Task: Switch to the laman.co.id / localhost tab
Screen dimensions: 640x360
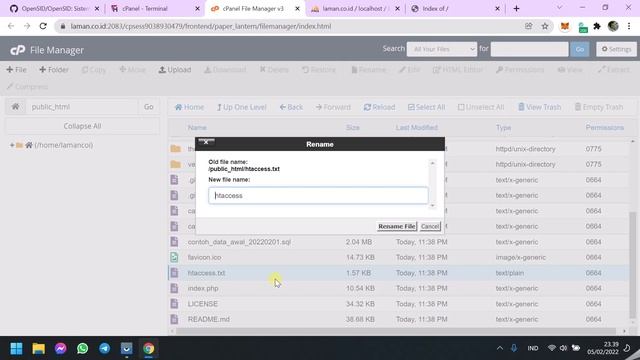Action: tap(355, 8)
